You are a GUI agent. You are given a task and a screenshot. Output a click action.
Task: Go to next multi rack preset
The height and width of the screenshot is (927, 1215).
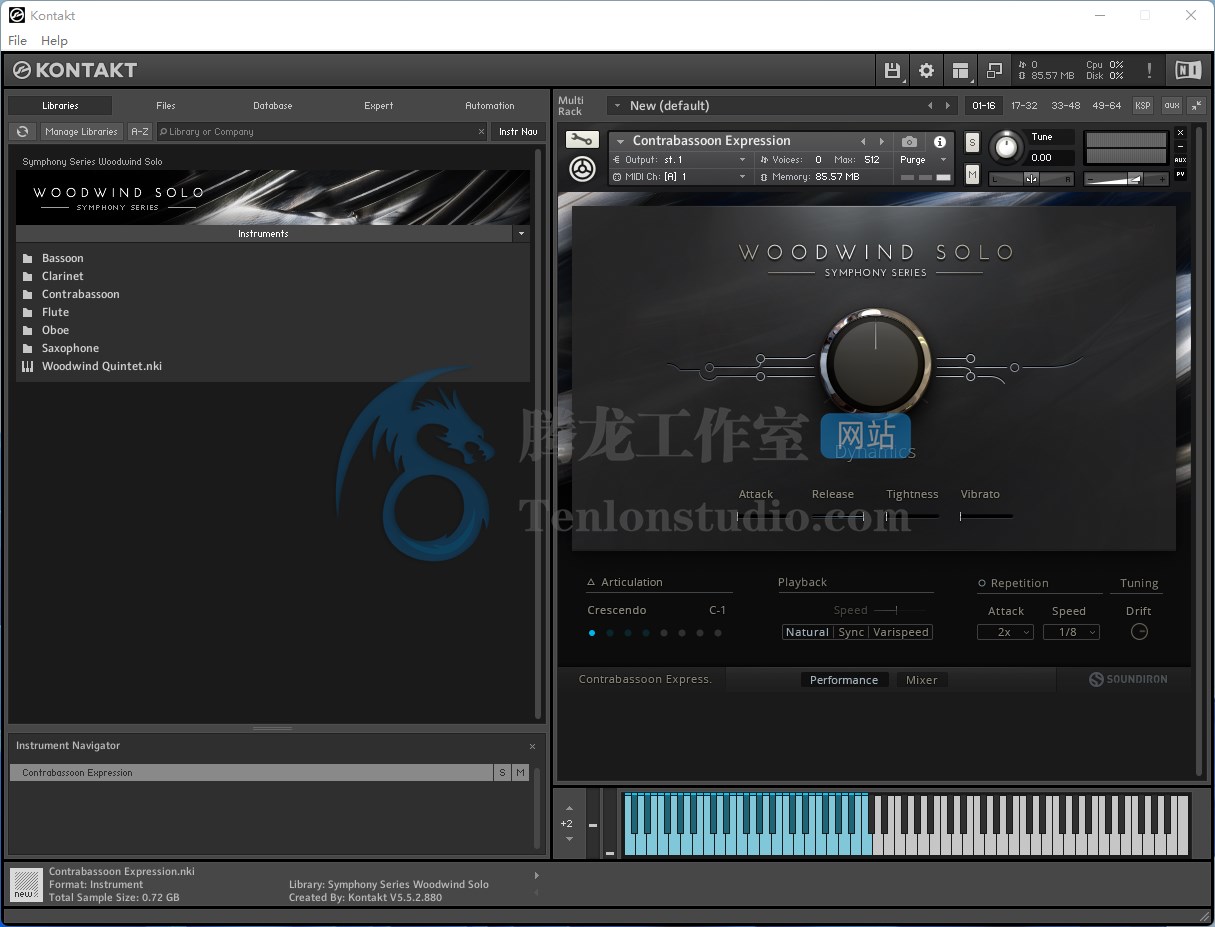[948, 105]
